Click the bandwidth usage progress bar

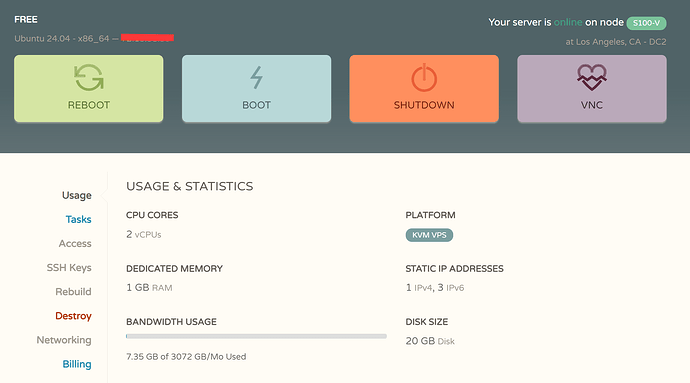tap(256, 336)
